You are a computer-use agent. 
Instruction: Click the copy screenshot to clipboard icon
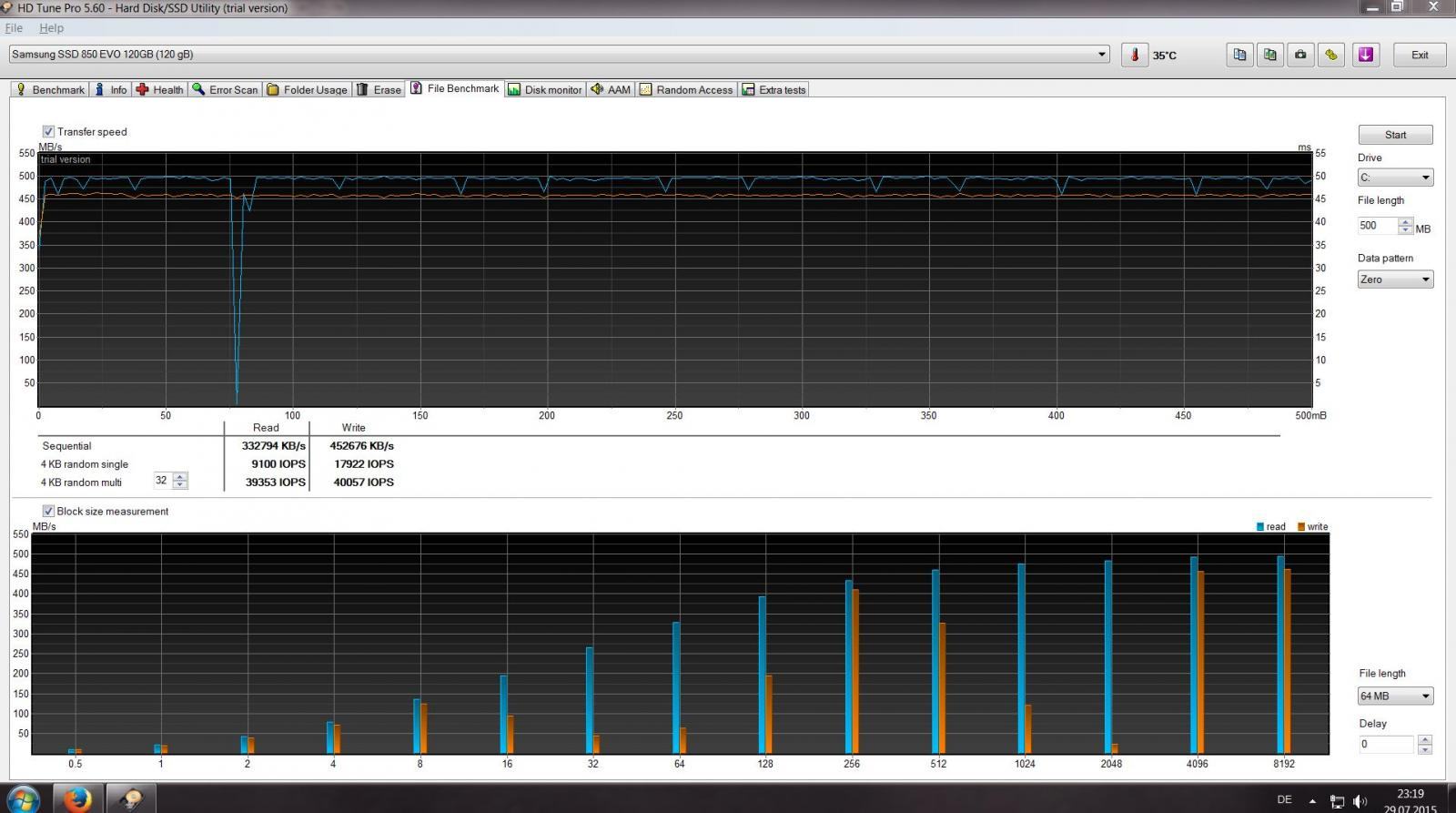point(1270,55)
